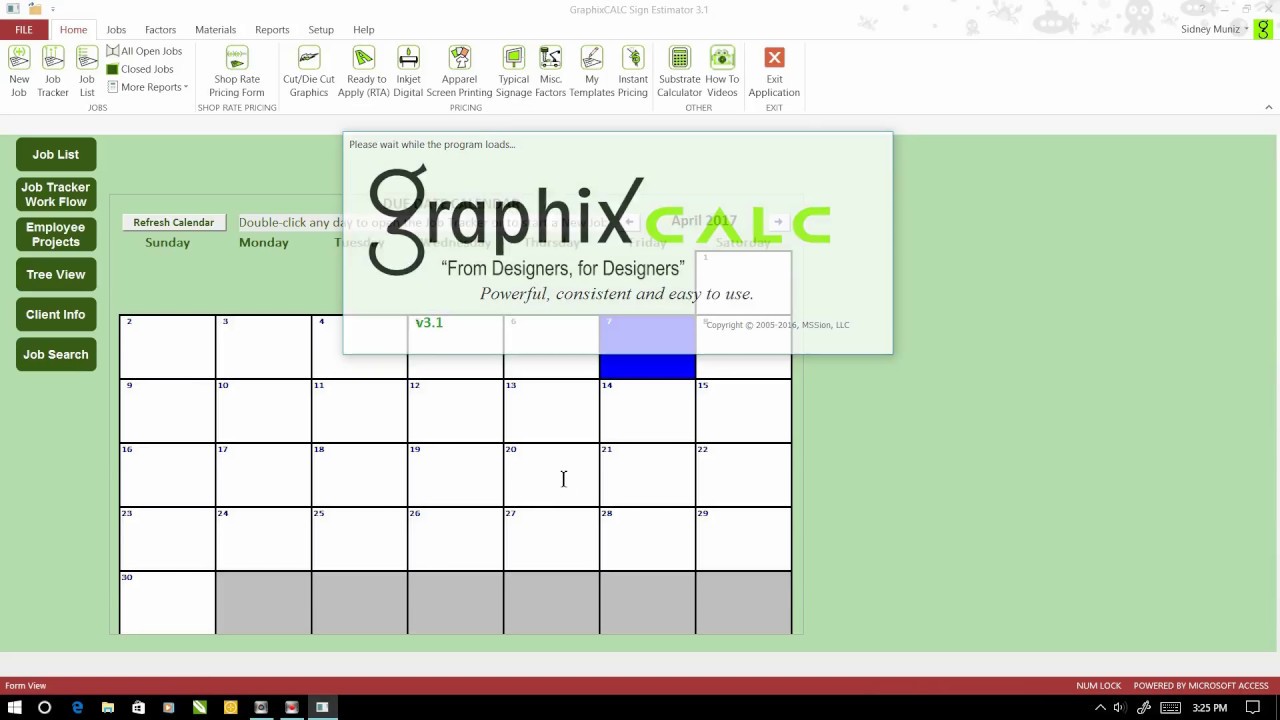The image size is (1280, 720).
Task: Open the Shop Rate Pricing Form
Action: click(x=237, y=72)
